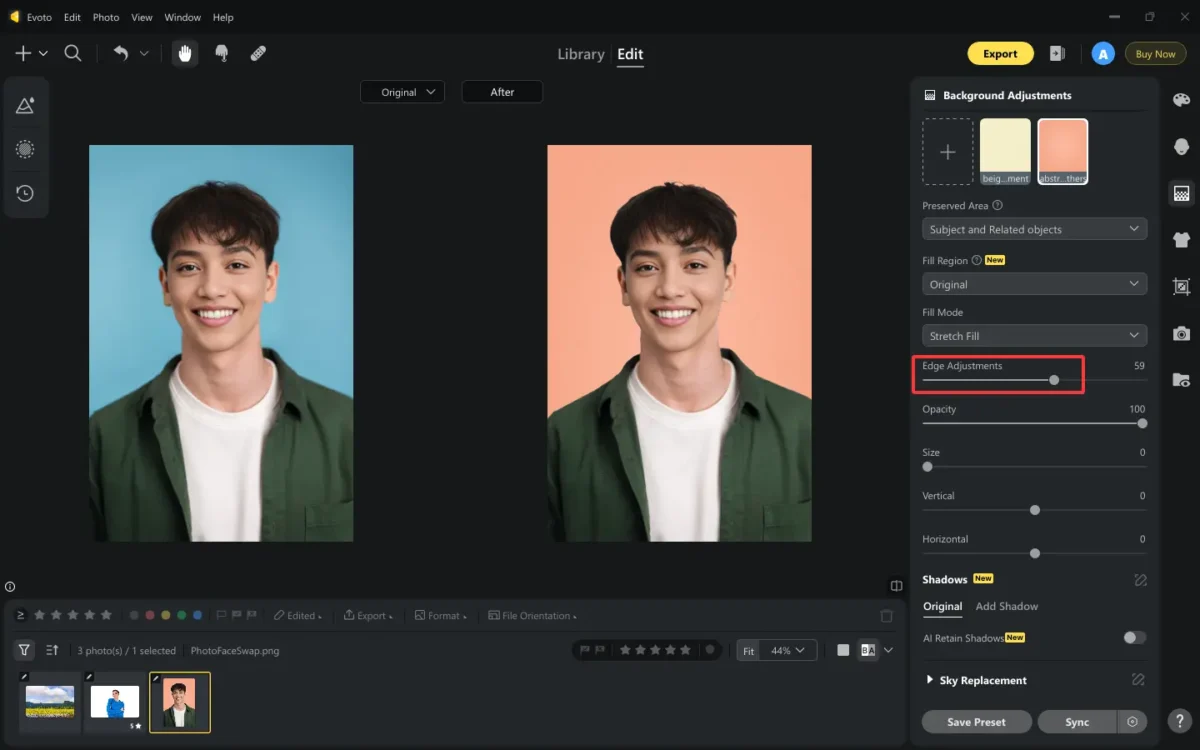
Task: Click the Sync button
Action: point(1077,721)
